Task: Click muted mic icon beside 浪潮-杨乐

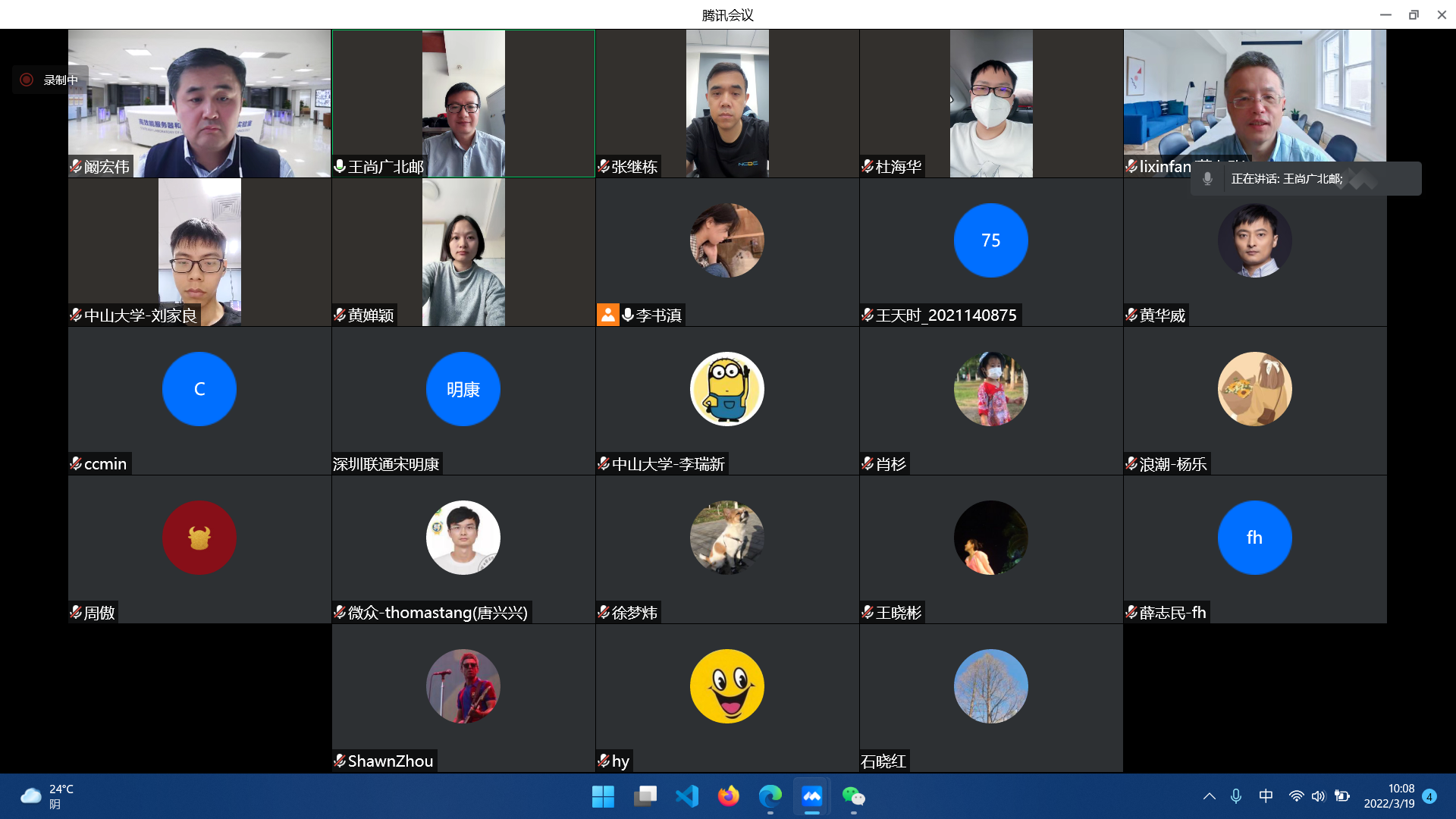Action: pyautogui.click(x=1131, y=463)
